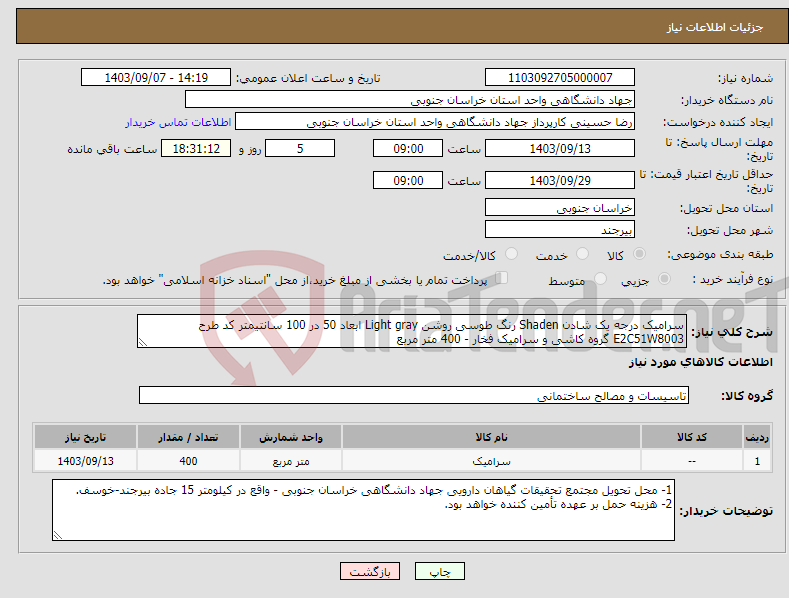789x598 pixels.
Task: Click the buyer organization name field
Action: (x=410, y=100)
